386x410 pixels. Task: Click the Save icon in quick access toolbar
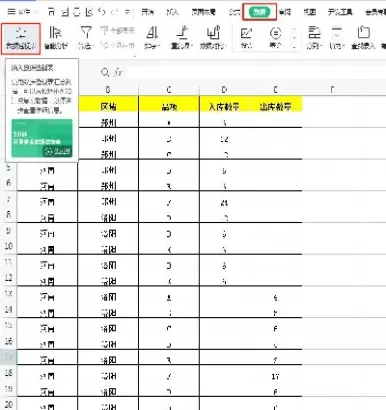click(51, 12)
